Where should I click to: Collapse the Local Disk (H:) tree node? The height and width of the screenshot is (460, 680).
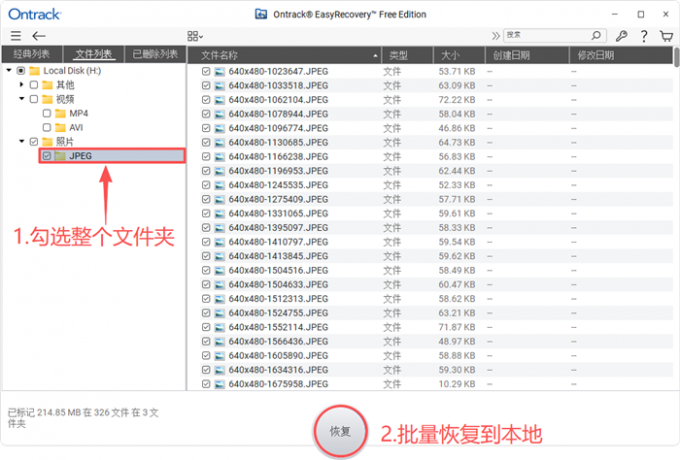(9, 70)
